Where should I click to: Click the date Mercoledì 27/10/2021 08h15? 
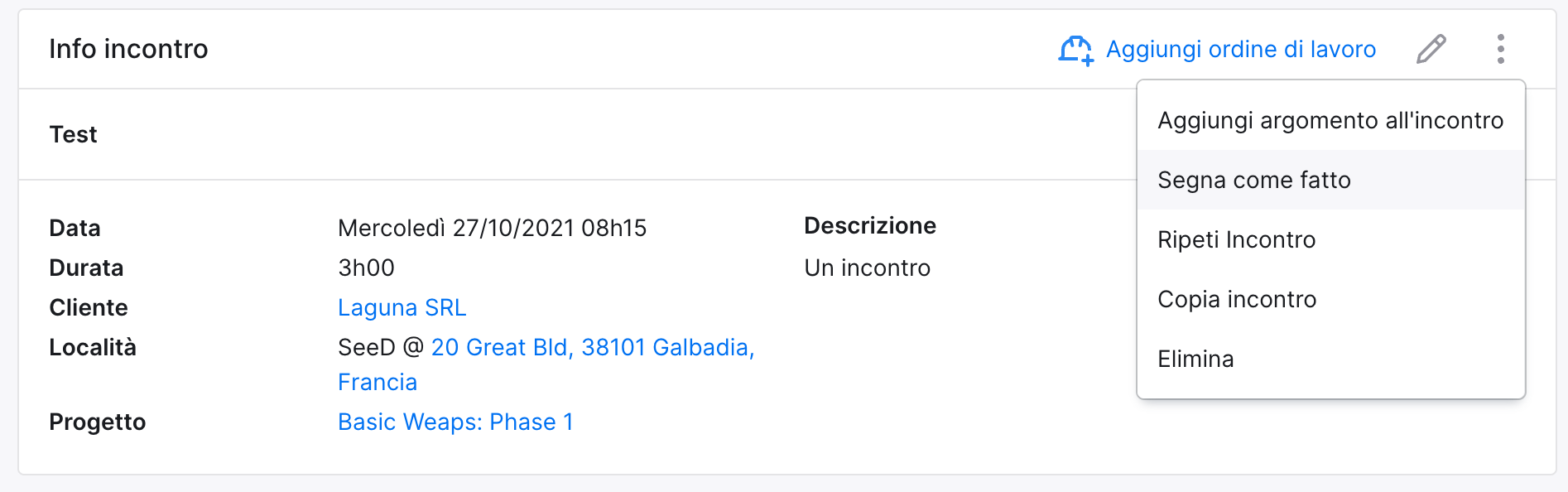point(493,228)
